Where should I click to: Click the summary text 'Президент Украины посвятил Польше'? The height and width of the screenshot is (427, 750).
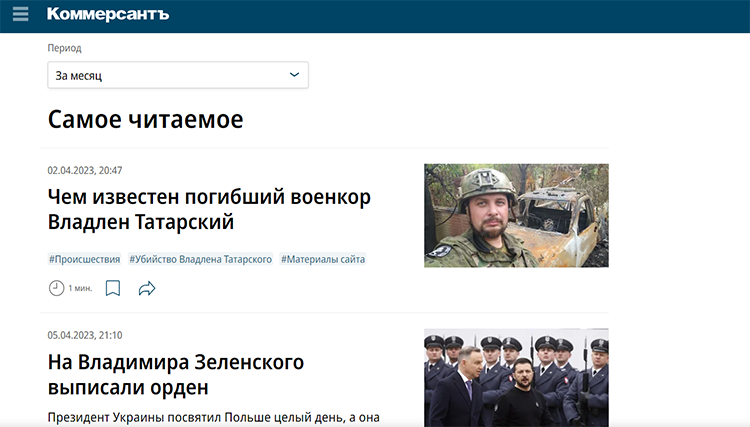(x=210, y=416)
